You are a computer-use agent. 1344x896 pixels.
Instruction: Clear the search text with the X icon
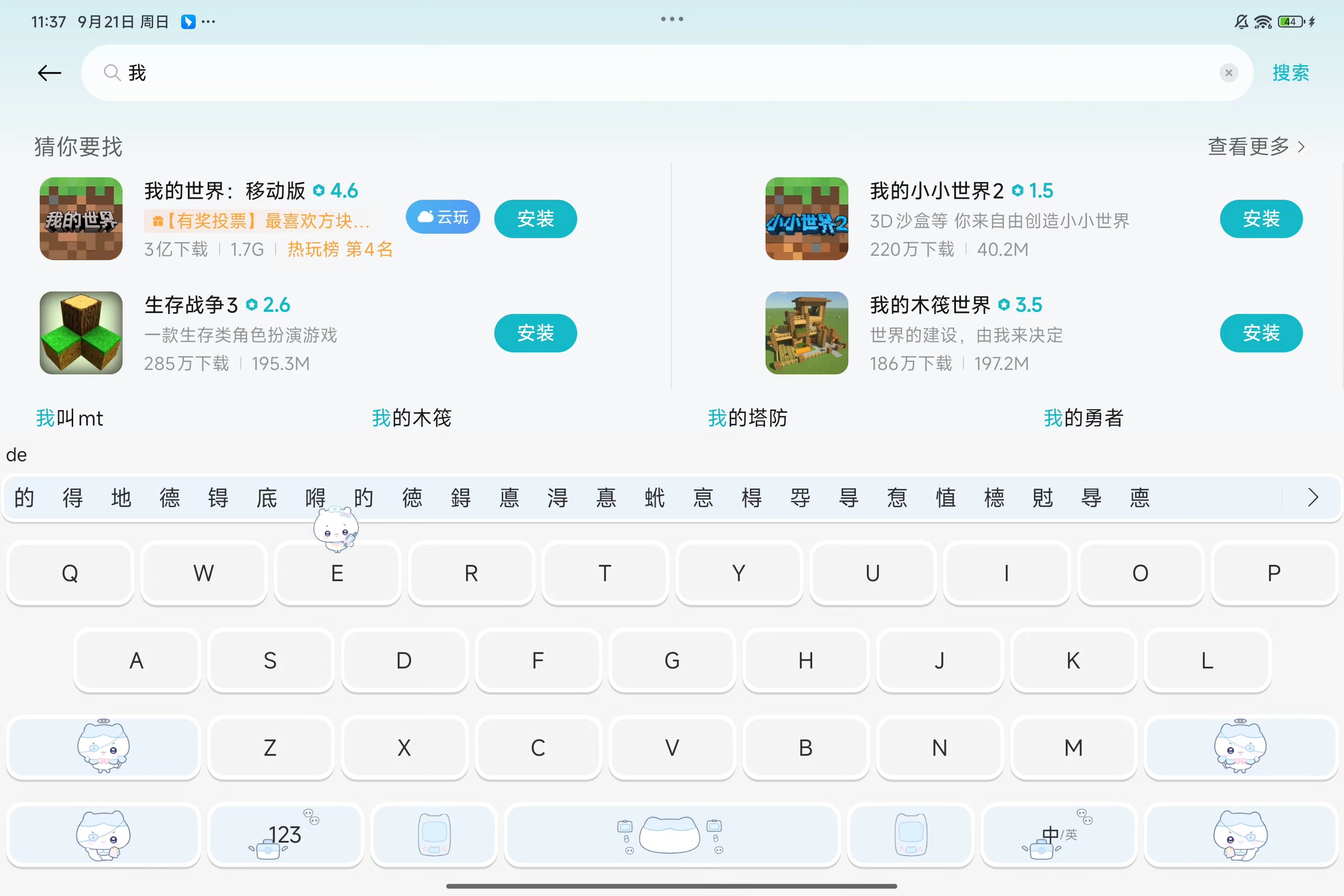[x=1228, y=73]
